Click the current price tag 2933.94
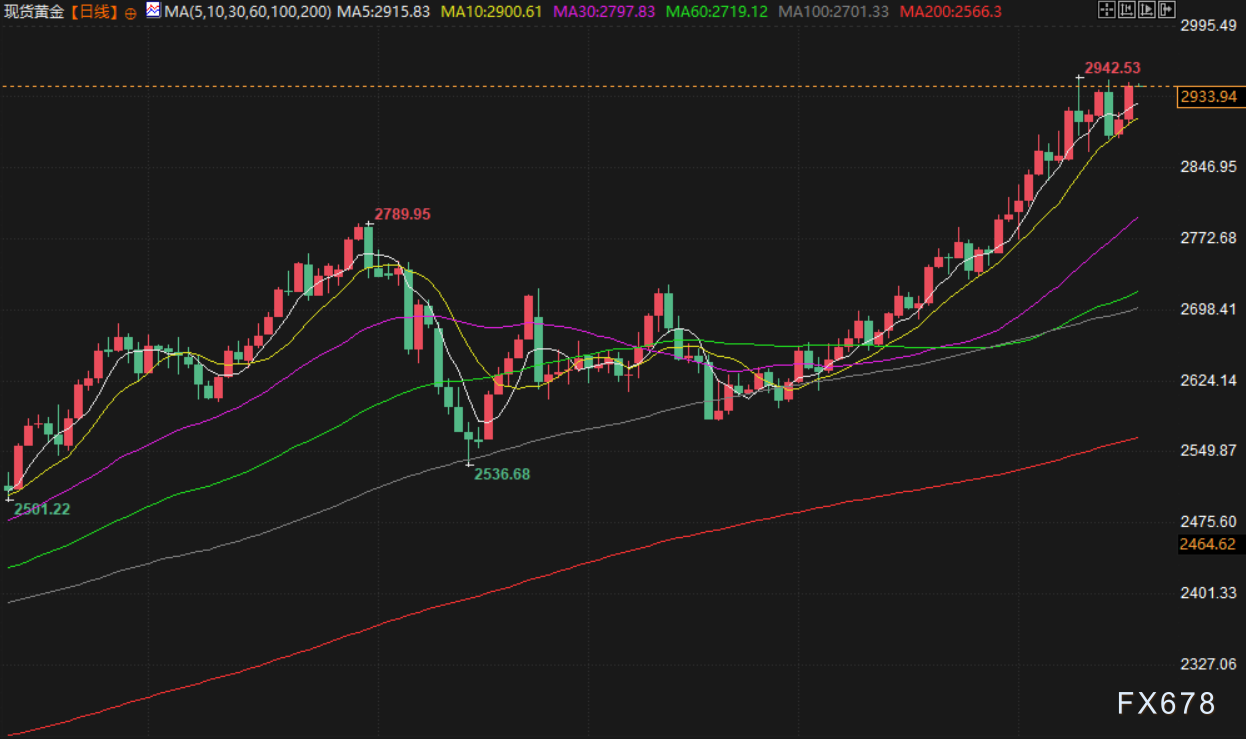This screenshot has width=1246, height=739. click(1208, 97)
